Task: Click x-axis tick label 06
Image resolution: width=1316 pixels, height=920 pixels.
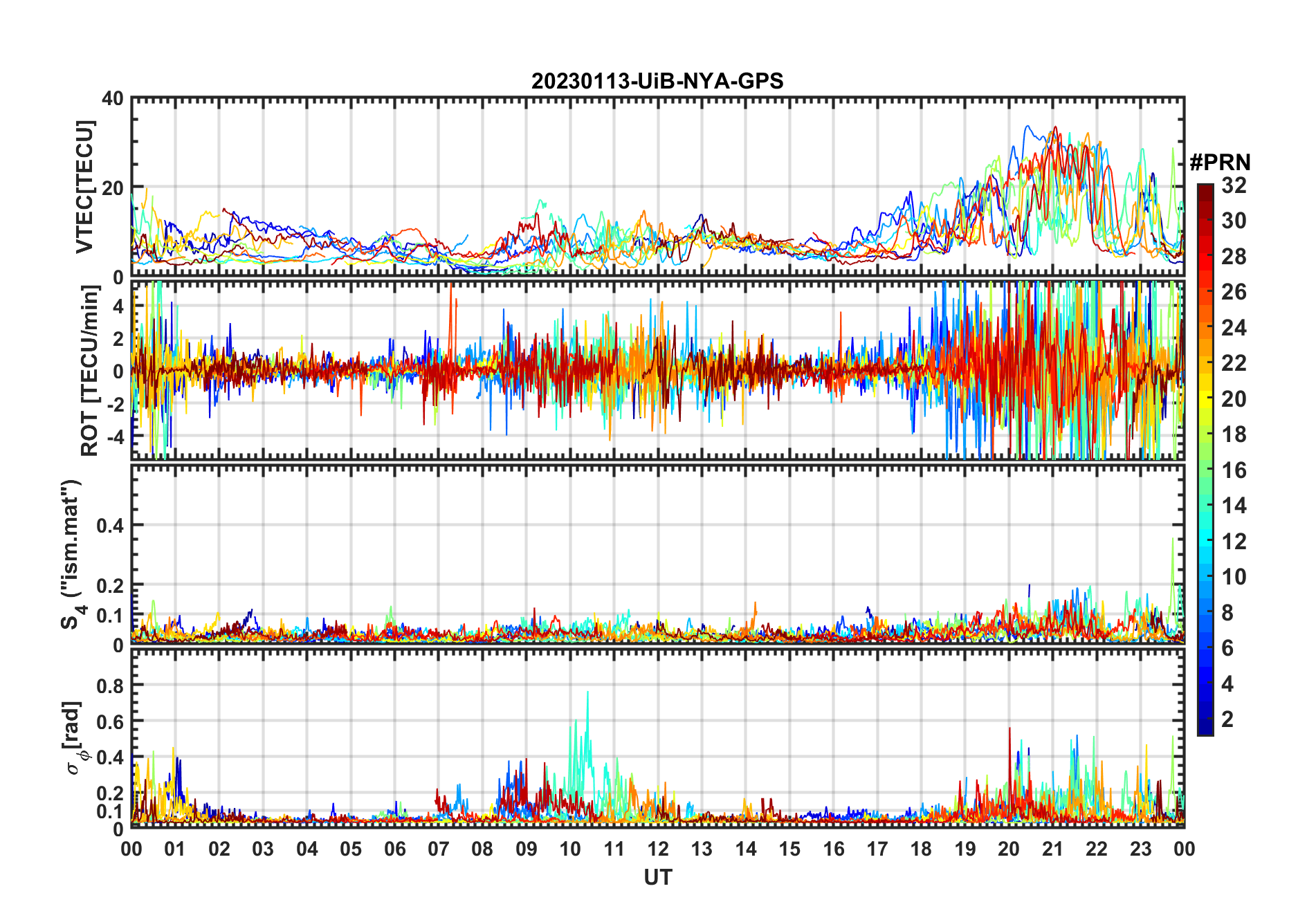Action: (x=394, y=849)
